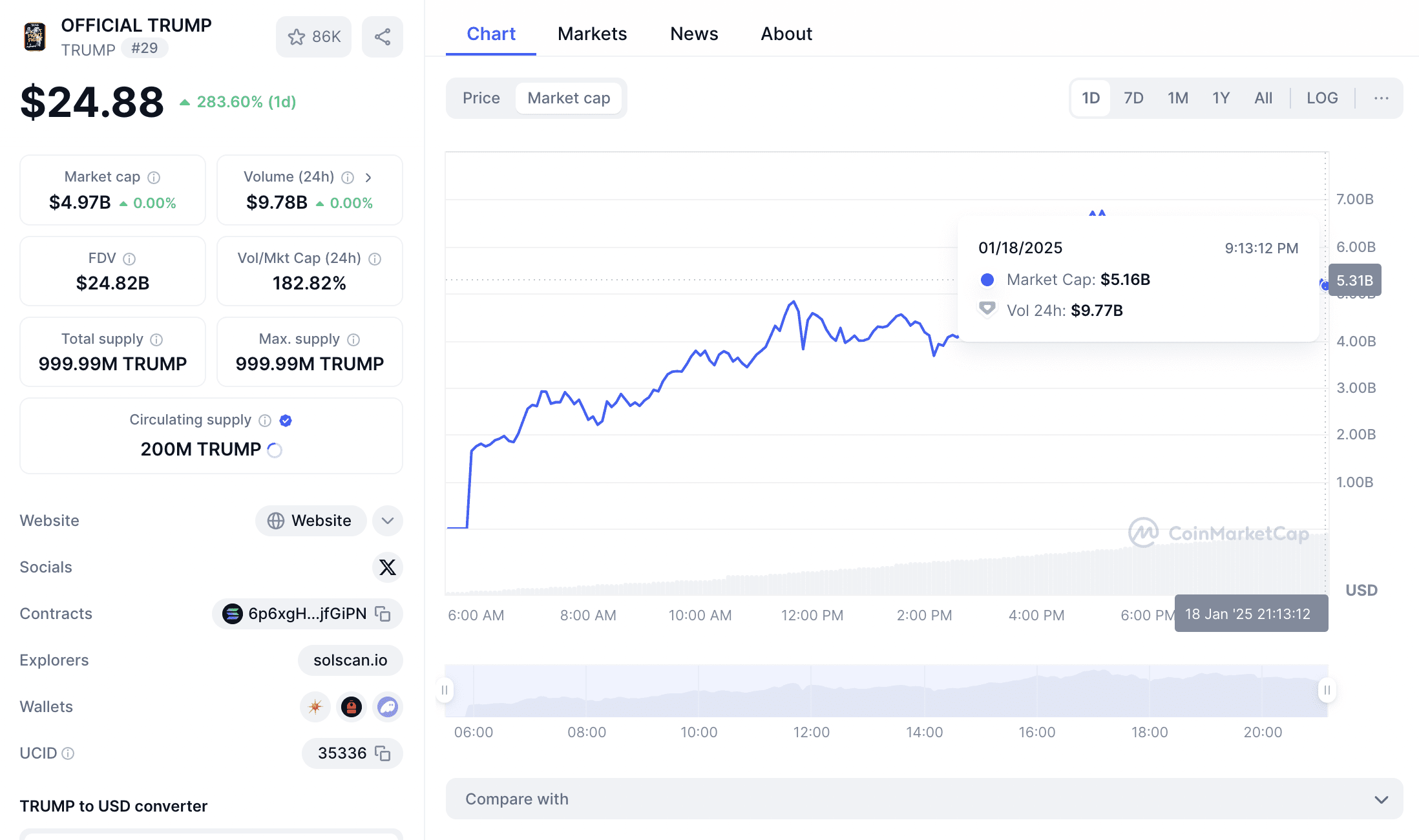Select the 7D time range
This screenshot has width=1419, height=840.
1133,98
